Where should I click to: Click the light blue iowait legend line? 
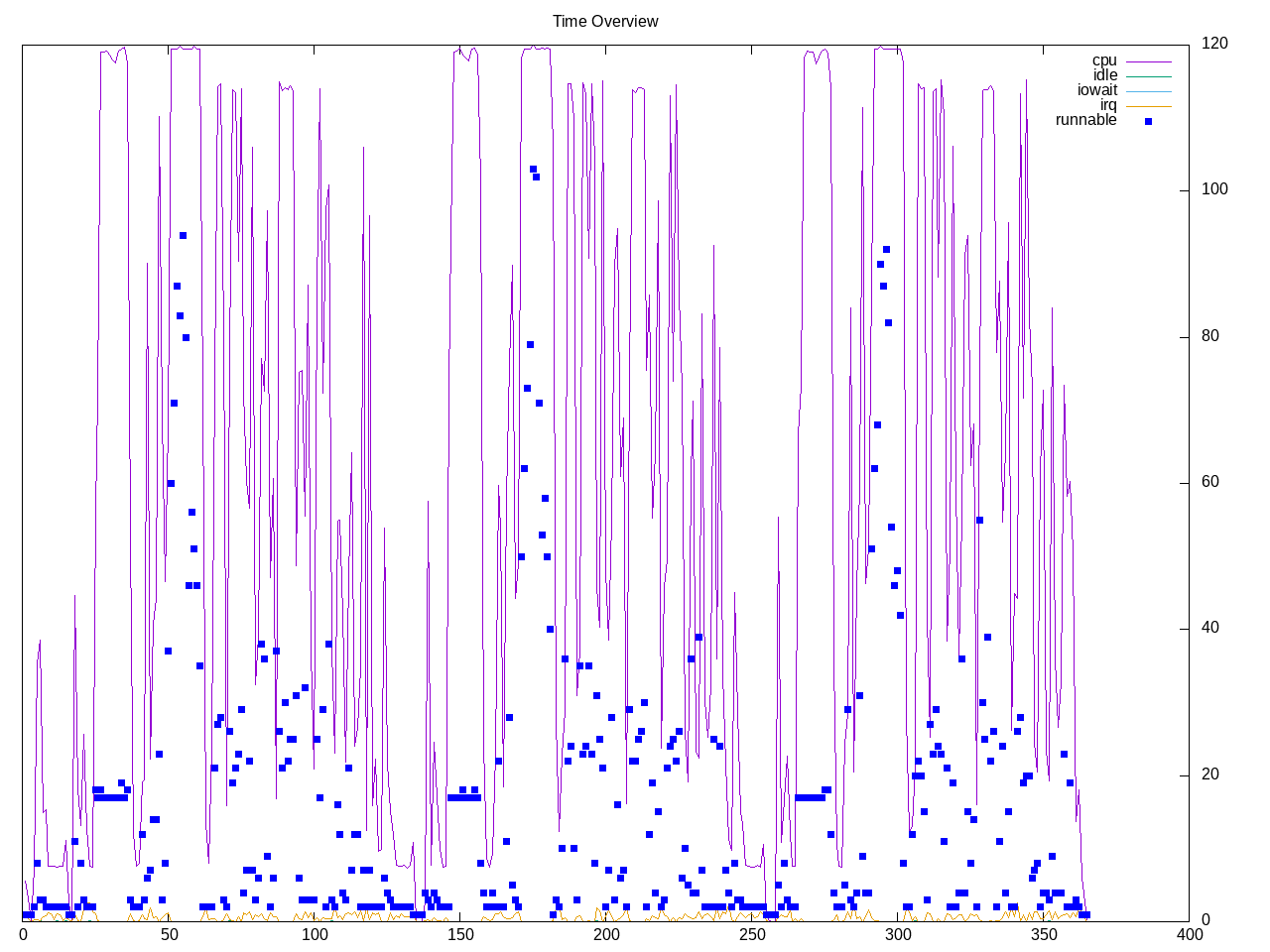[x=1148, y=91]
